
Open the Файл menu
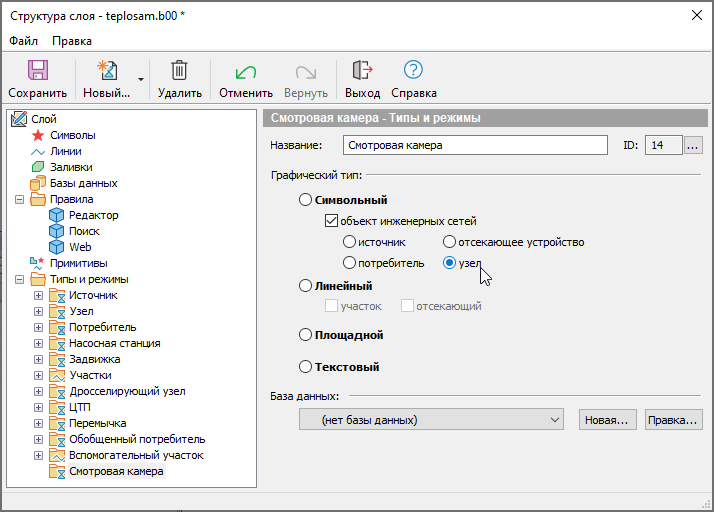click(x=24, y=41)
